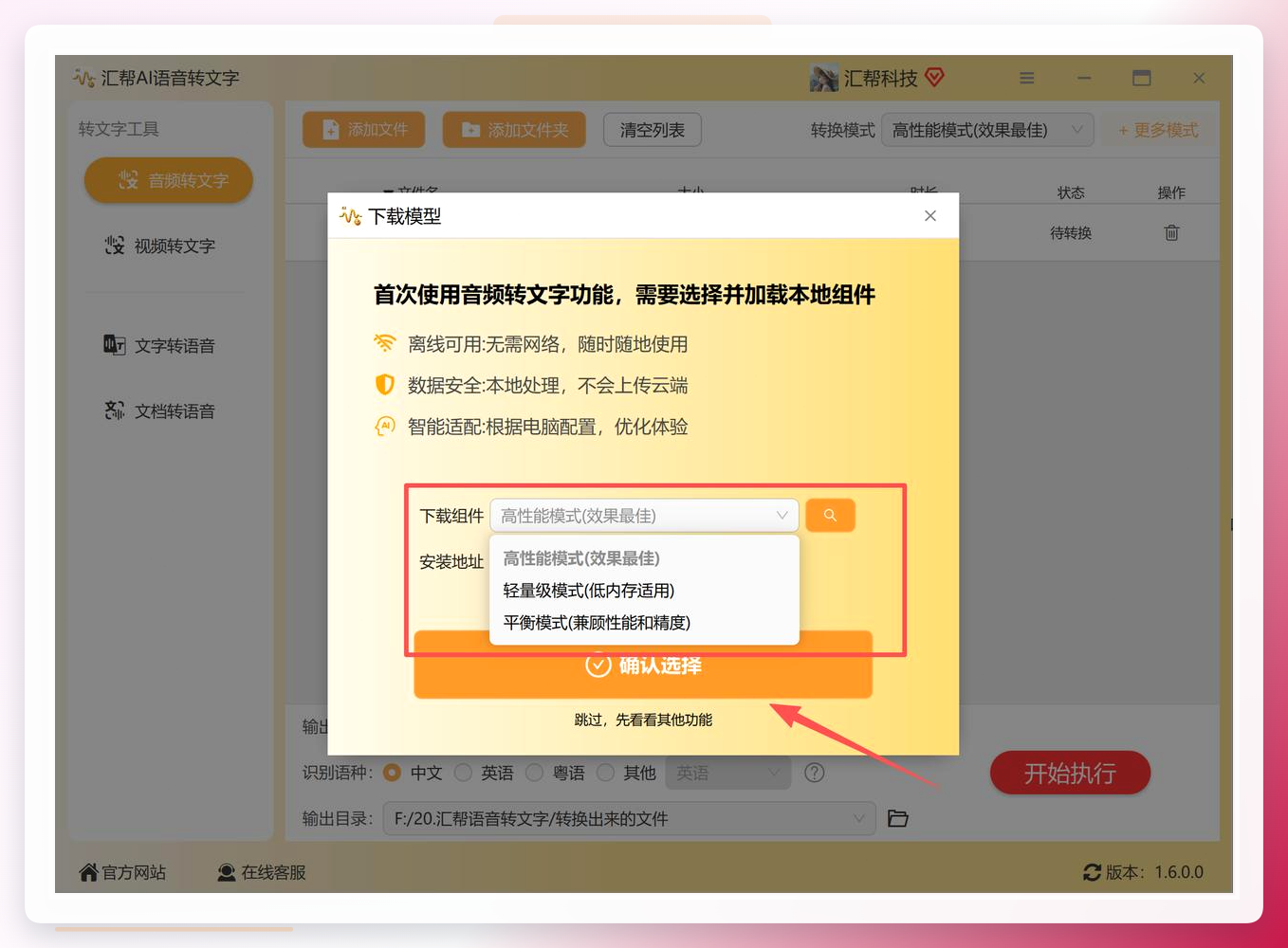This screenshot has height=948, width=1288.
Task: Delete the 待转换 row with the trash icon
Action: pos(1171,232)
